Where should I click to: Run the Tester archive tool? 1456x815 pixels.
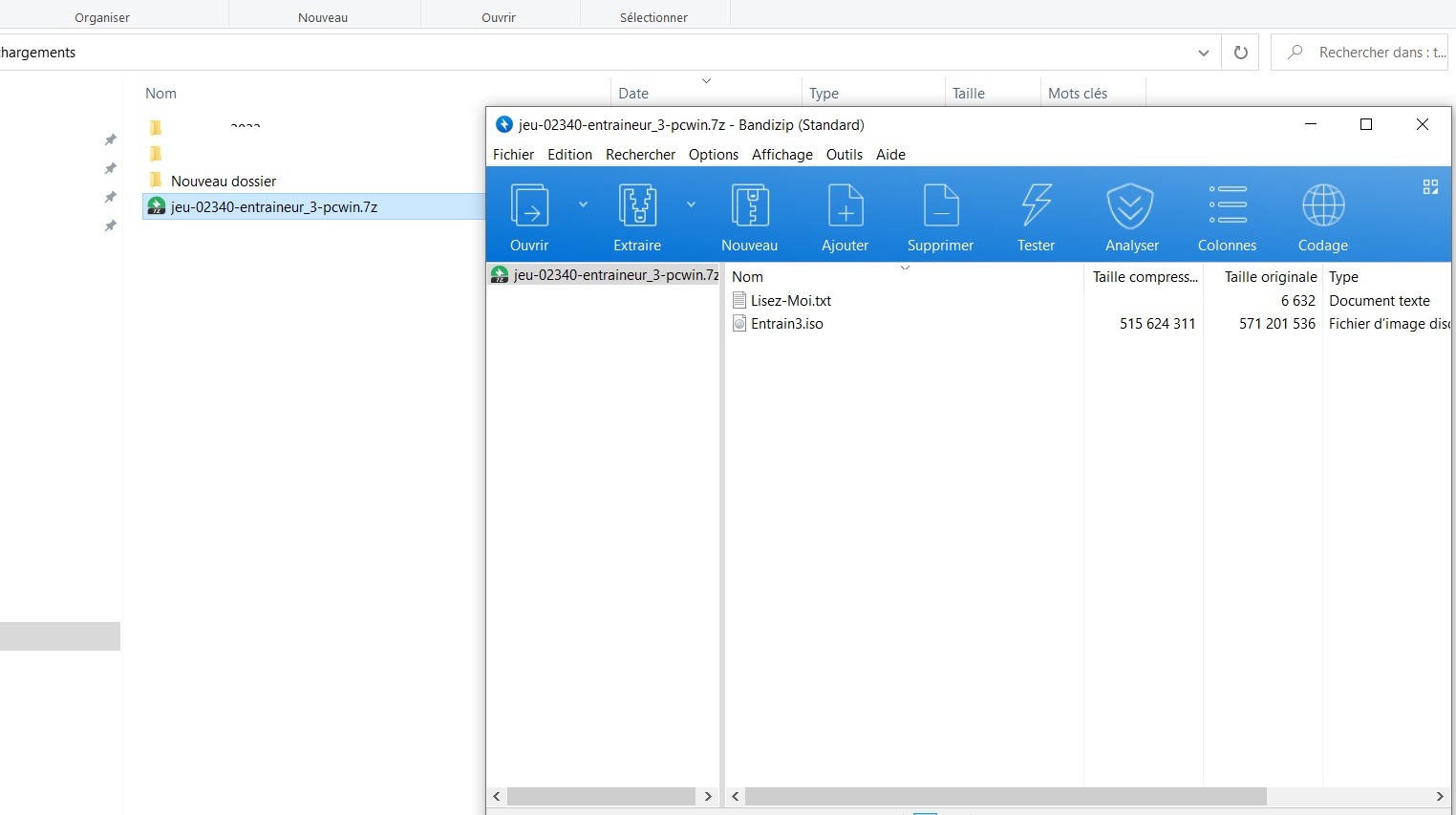[x=1037, y=205]
